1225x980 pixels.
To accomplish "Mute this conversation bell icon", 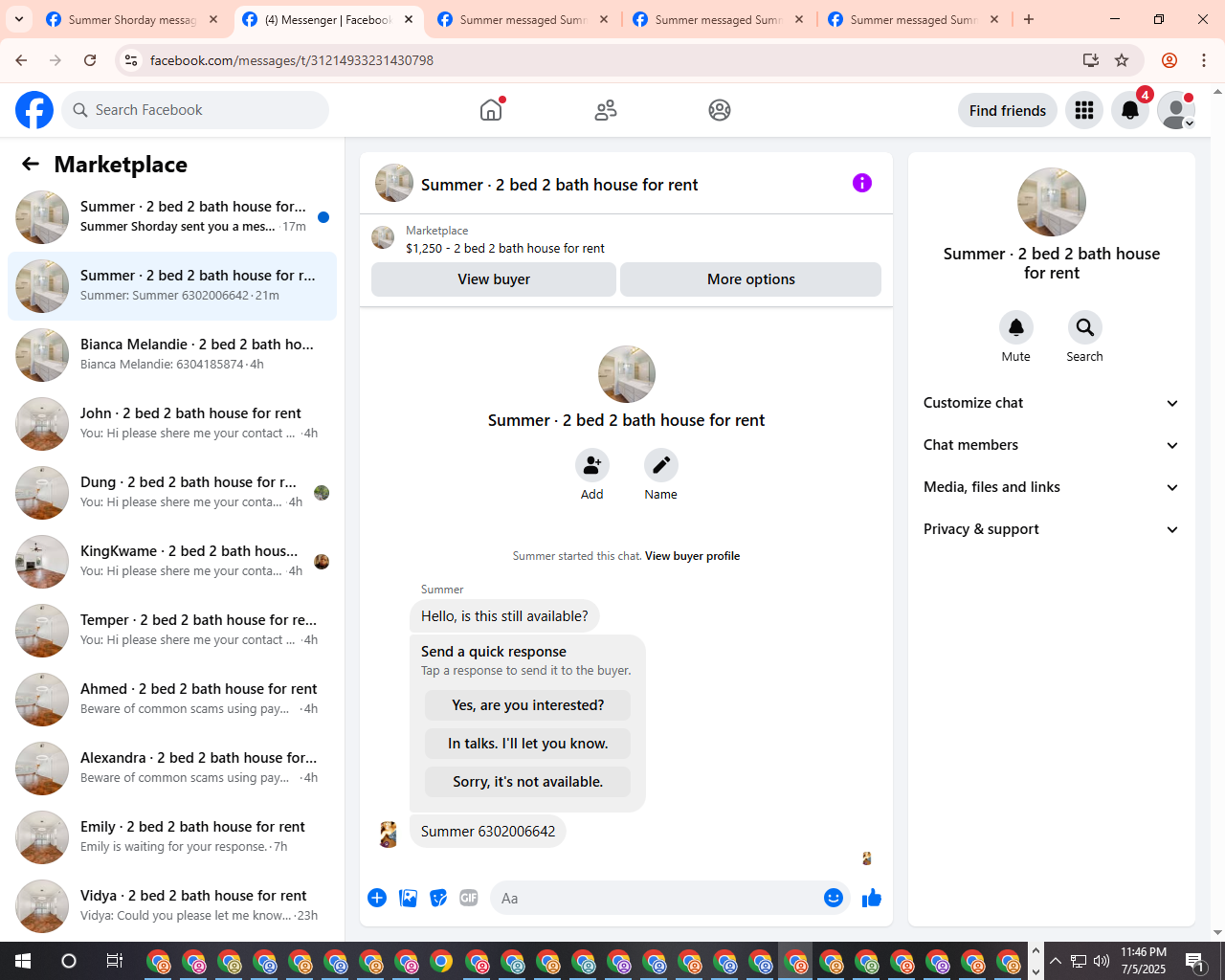I will click(x=1016, y=327).
